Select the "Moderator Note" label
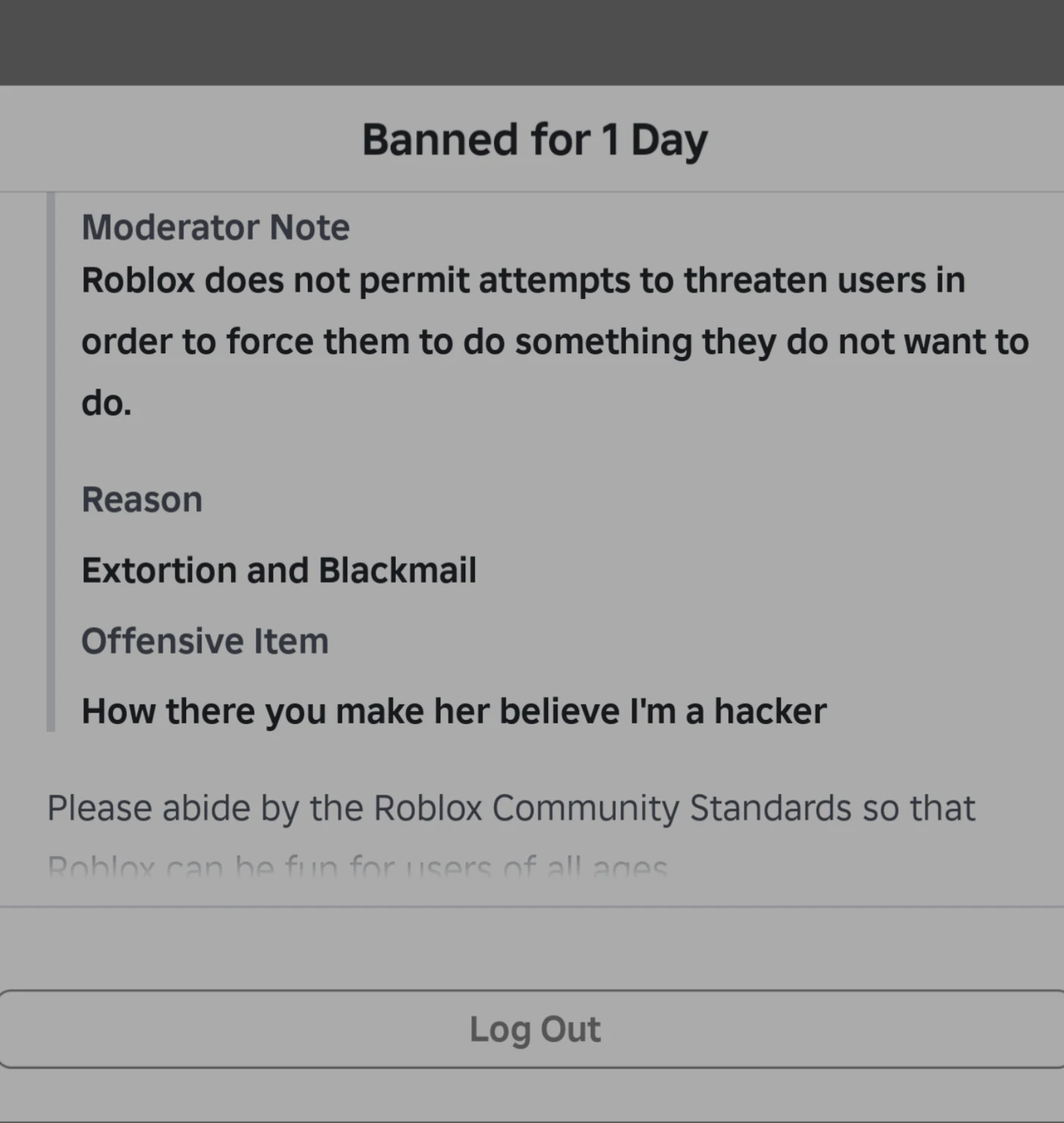Image resolution: width=1064 pixels, height=1123 pixels. [215, 227]
